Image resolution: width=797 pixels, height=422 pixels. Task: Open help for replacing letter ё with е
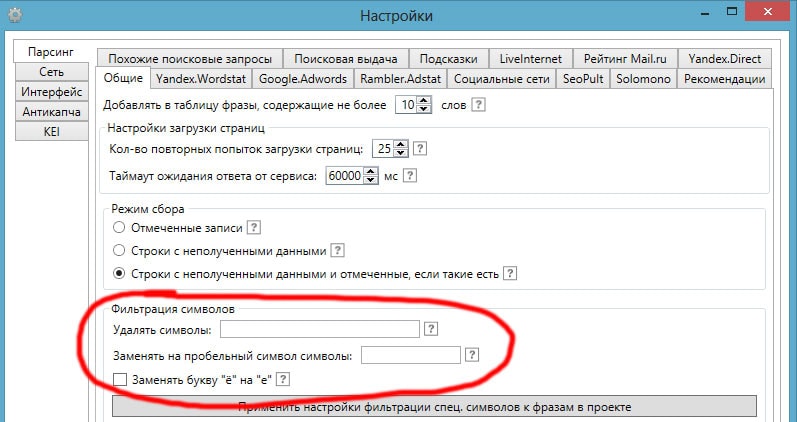click(x=283, y=379)
